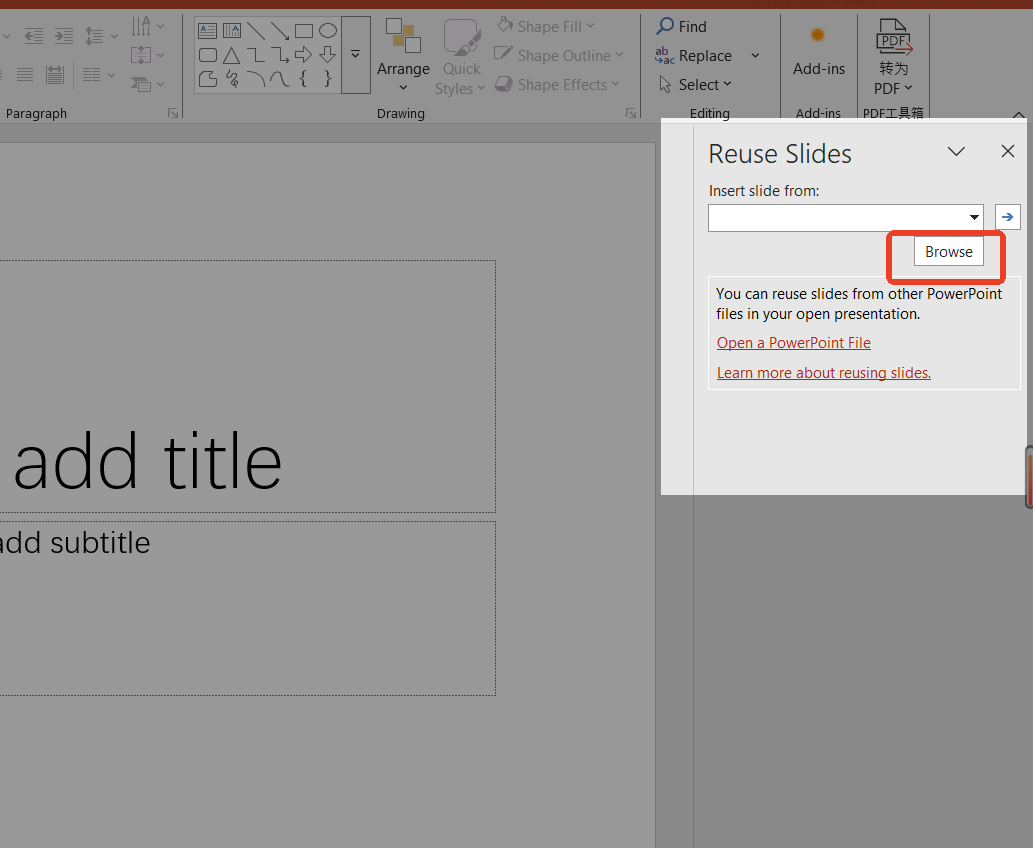Select the Rectangle shape in the shapes gallery
1033x848 pixels.
coord(304,31)
